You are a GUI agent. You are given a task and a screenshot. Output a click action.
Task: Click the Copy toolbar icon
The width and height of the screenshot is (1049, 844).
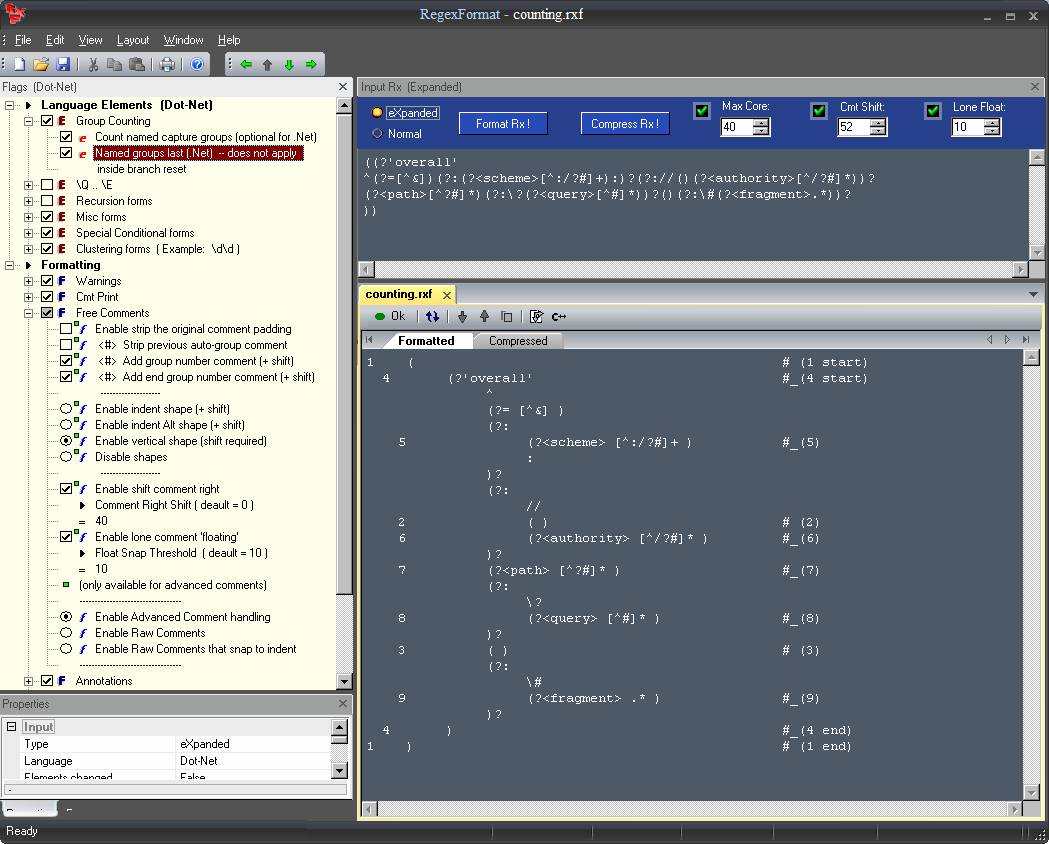click(x=114, y=64)
